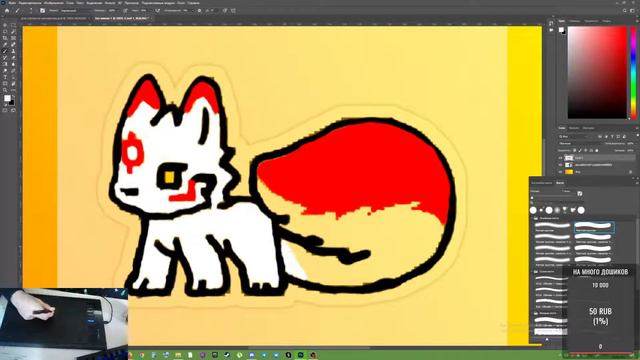
Task: Toggle lock image pixels brush icon
Action: 580,150
